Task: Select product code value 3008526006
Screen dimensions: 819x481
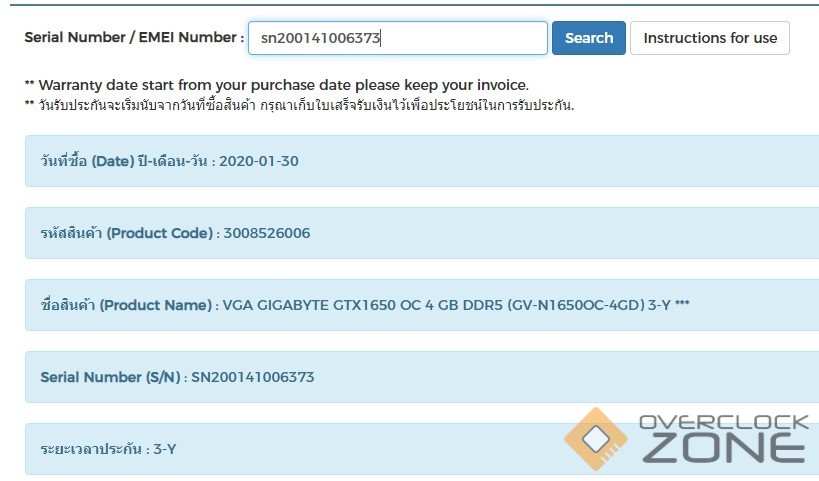Action: pyautogui.click(x=265, y=233)
